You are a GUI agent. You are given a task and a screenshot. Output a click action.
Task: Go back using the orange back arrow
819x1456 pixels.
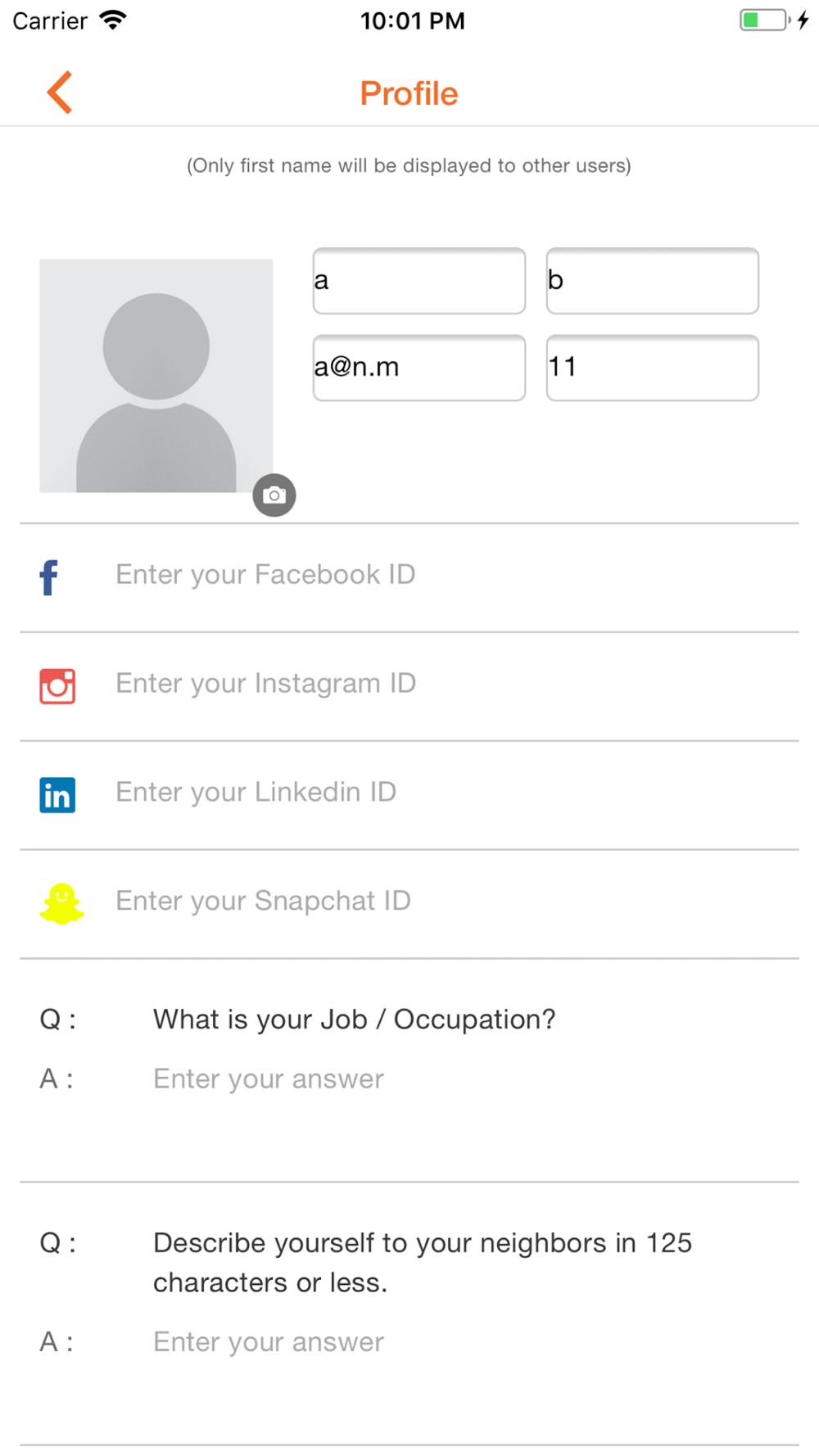click(x=60, y=93)
